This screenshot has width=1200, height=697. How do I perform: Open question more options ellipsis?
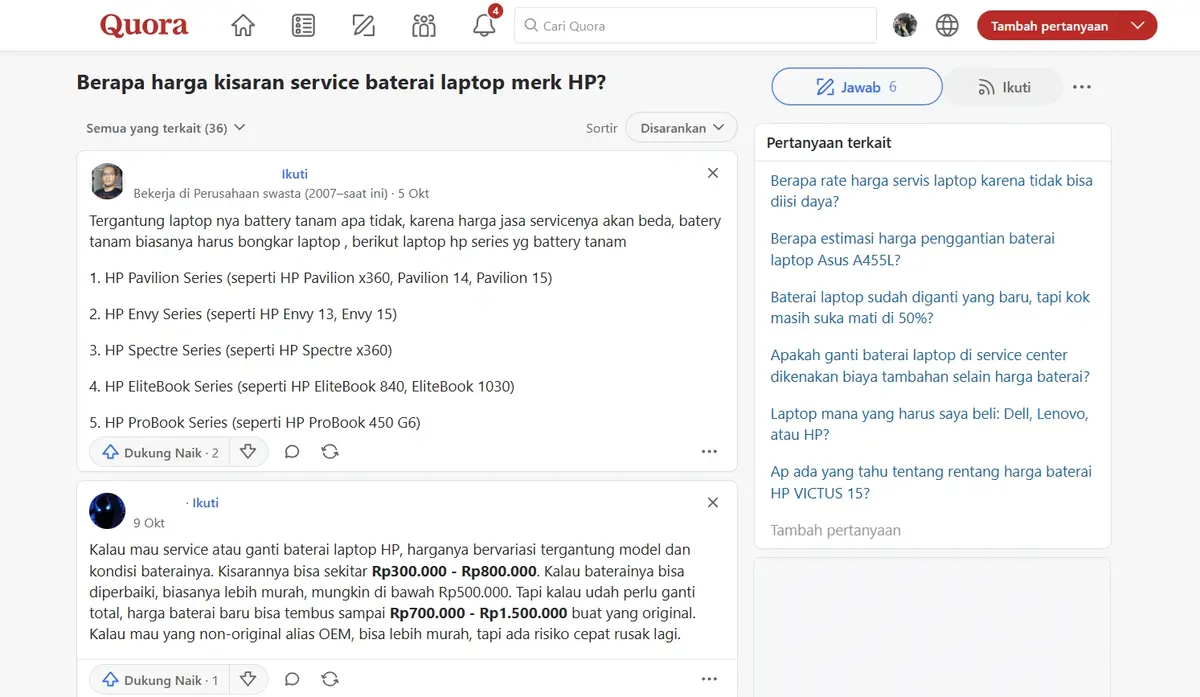[1082, 87]
